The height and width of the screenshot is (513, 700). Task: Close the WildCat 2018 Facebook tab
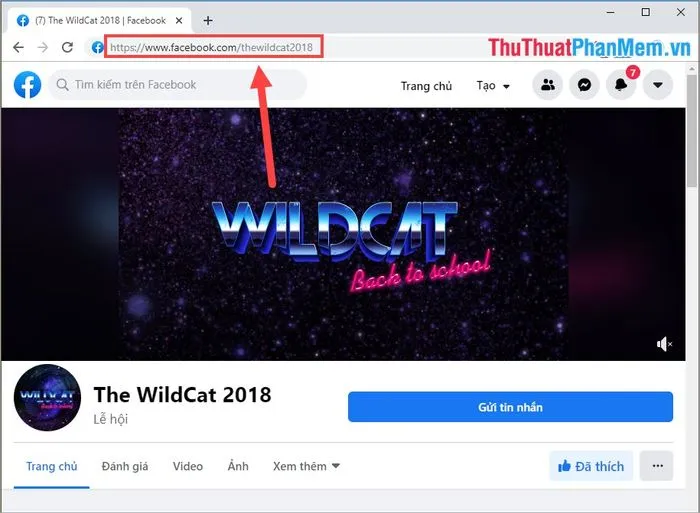click(x=179, y=21)
